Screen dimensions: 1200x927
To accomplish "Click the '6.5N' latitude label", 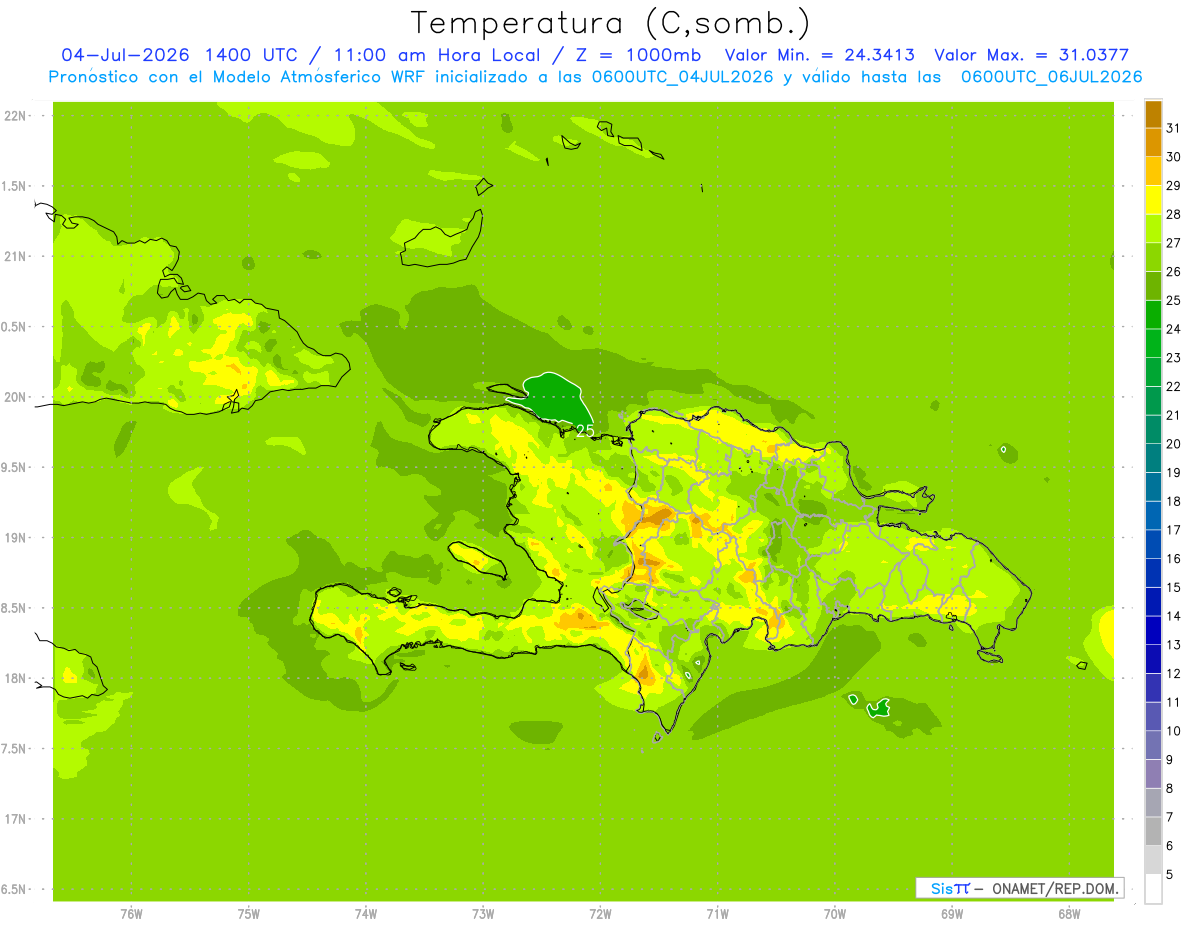I will 14,889.
